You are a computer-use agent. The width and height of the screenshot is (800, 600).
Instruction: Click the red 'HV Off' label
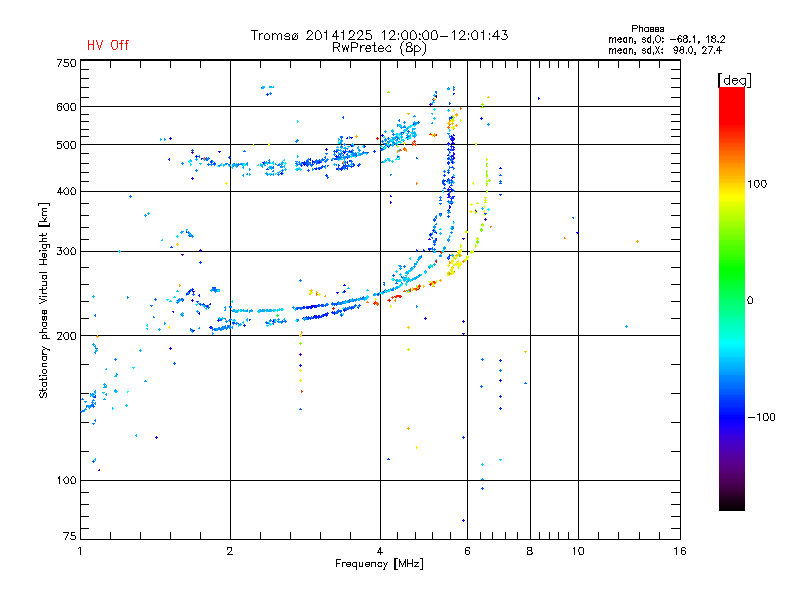[108, 45]
